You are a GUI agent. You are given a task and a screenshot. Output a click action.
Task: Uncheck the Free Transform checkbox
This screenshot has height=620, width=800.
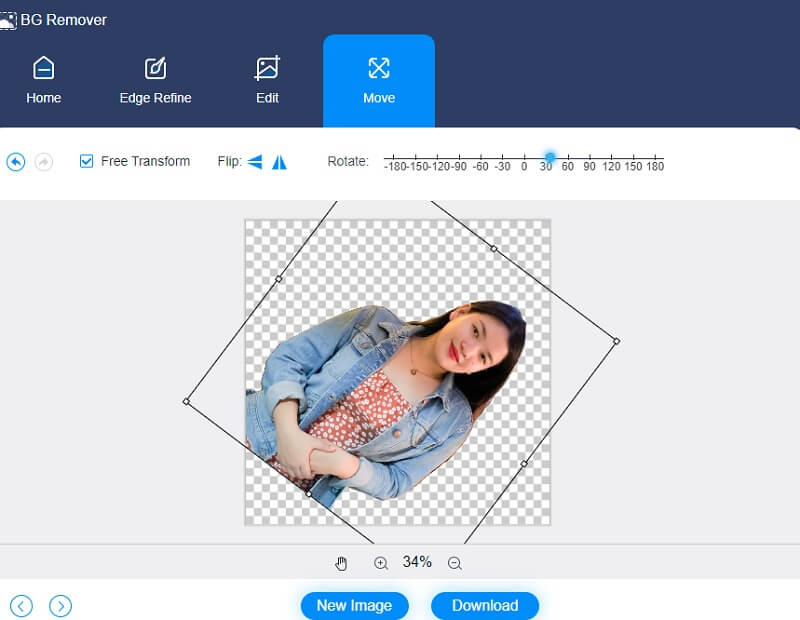click(x=87, y=161)
